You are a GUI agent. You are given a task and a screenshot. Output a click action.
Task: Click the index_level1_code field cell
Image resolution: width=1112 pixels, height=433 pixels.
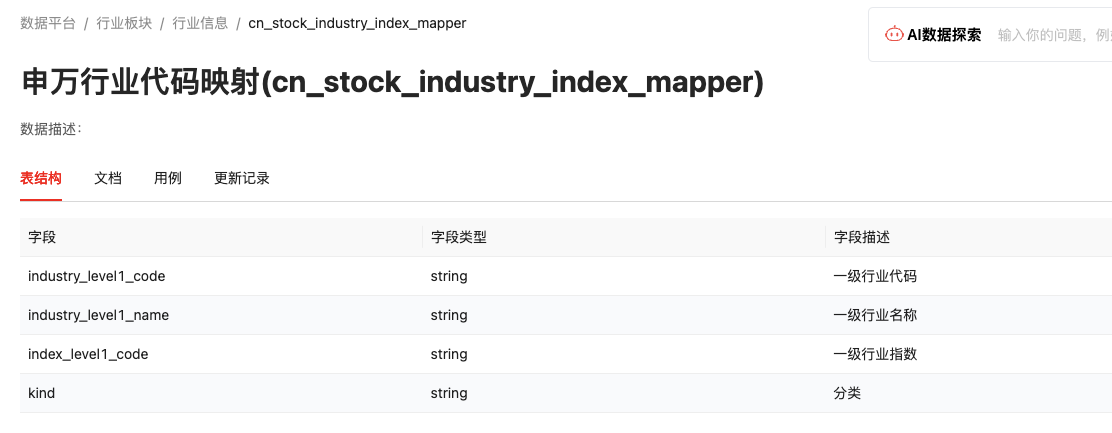coord(88,354)
